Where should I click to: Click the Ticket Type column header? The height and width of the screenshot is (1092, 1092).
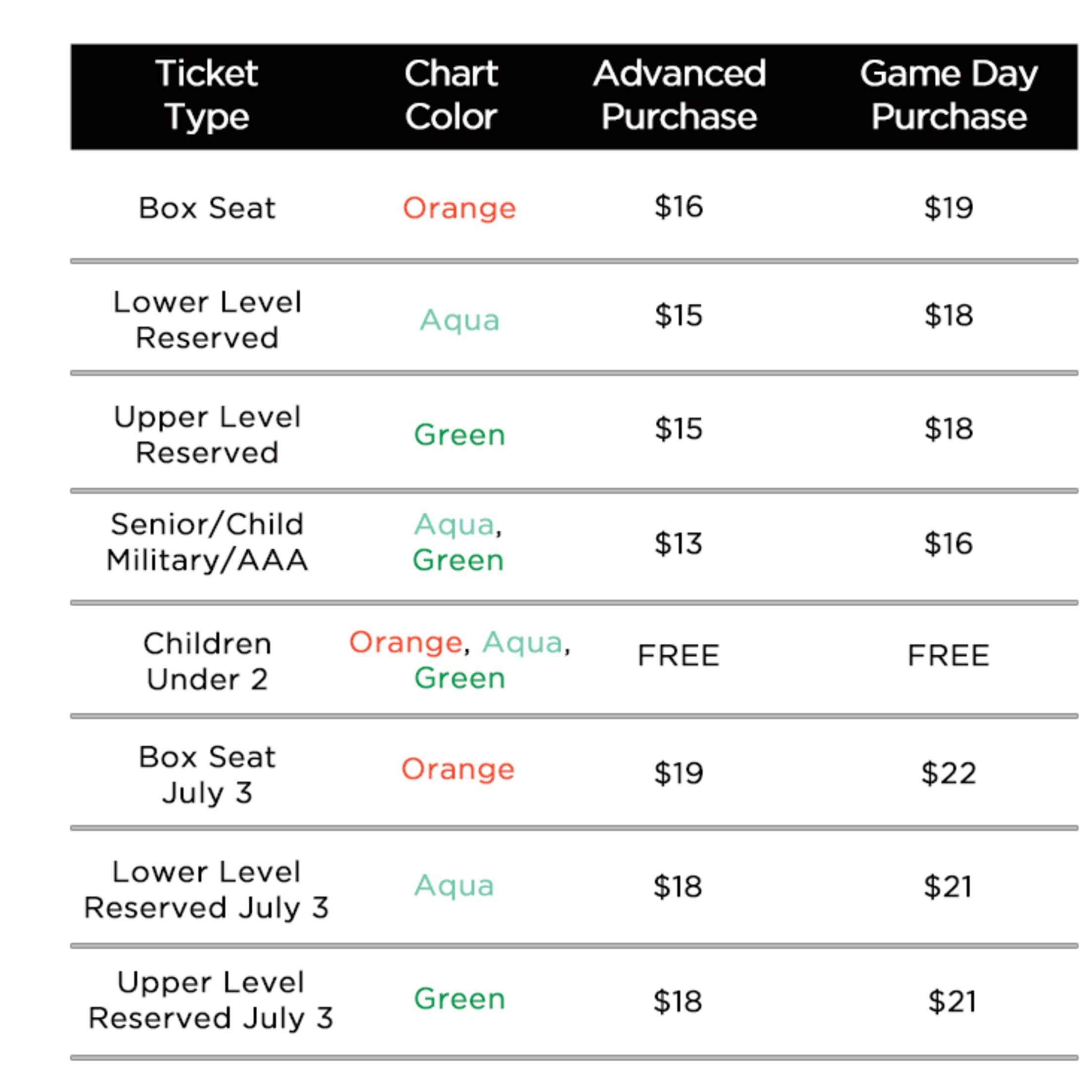207,95
